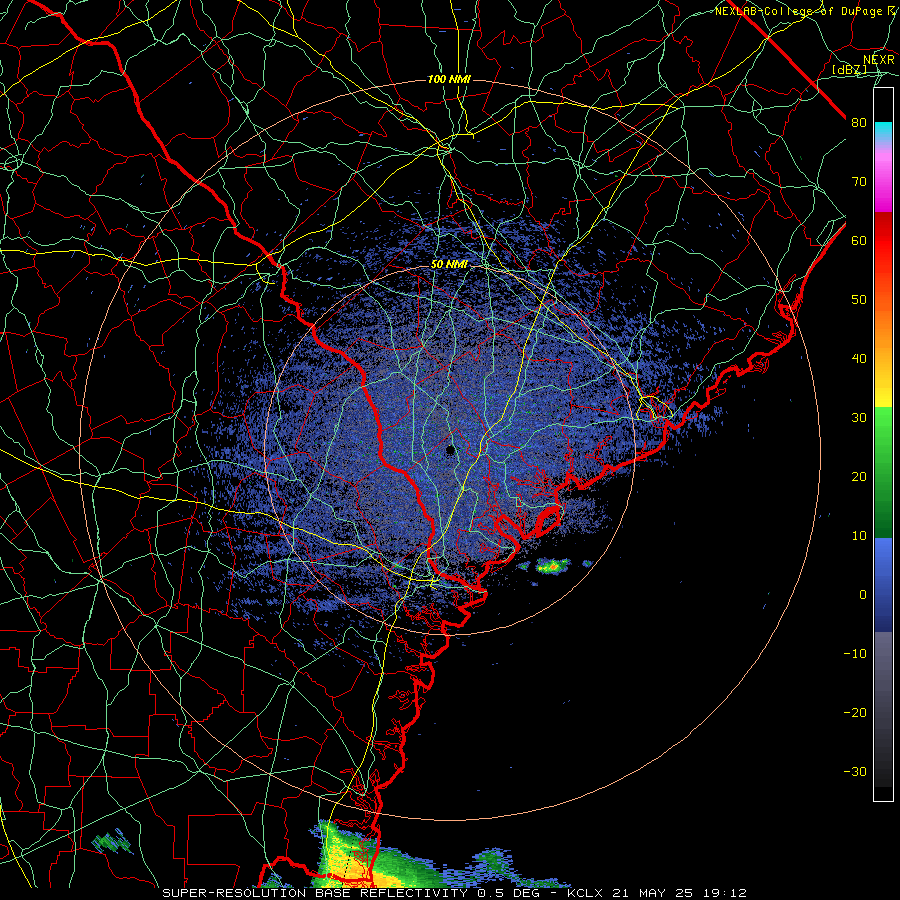
Task: Click the '50 NMI' range ring label
Action: click(449, 265)
